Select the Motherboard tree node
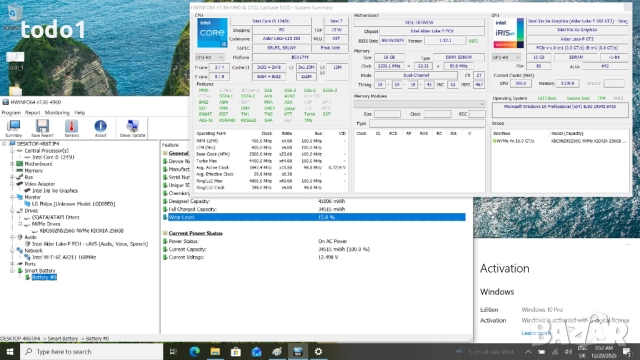640x360 pixels. pyautogui.click(x=38, y=164)
